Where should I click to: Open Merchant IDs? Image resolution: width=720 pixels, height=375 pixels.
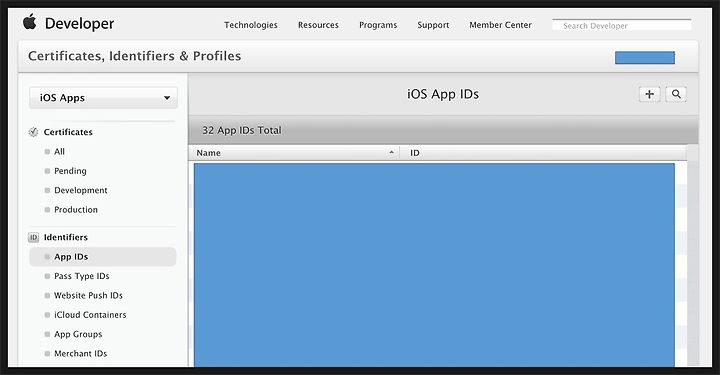(x=80, y=353)
